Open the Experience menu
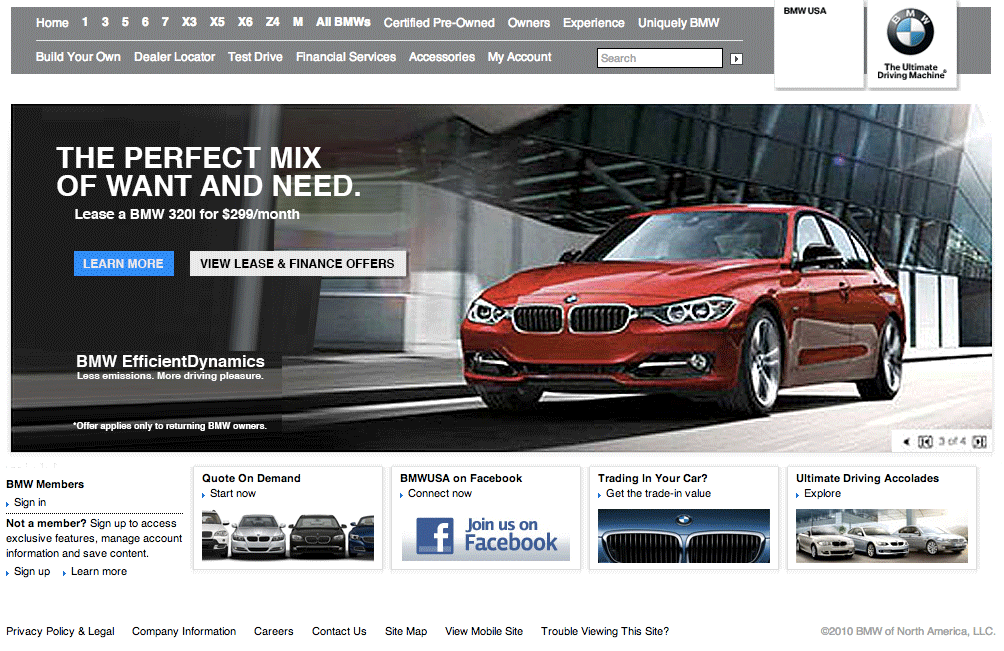 [x=594, y=22]
